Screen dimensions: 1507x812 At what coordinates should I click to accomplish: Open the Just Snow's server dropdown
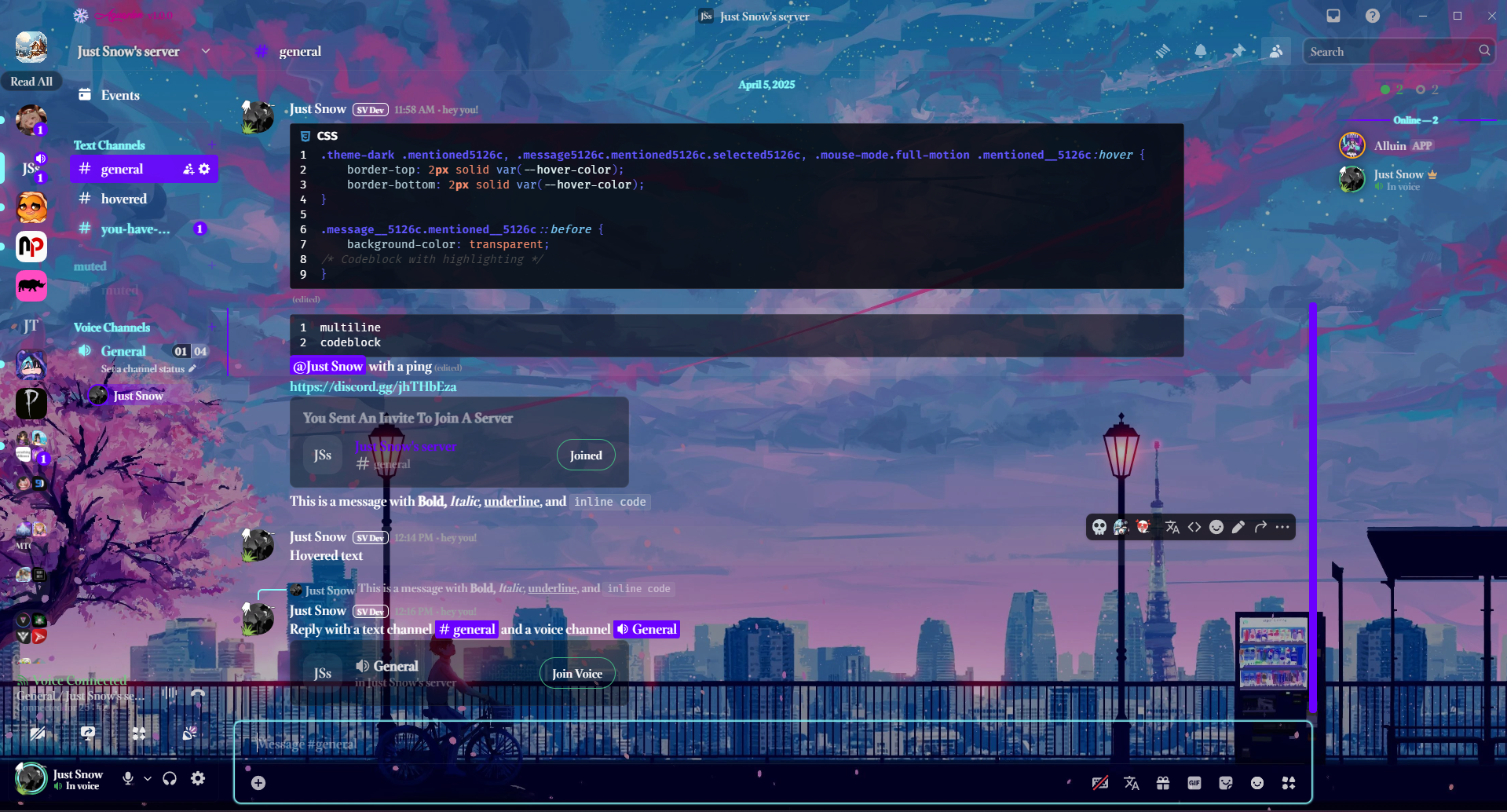click(144, 51)
